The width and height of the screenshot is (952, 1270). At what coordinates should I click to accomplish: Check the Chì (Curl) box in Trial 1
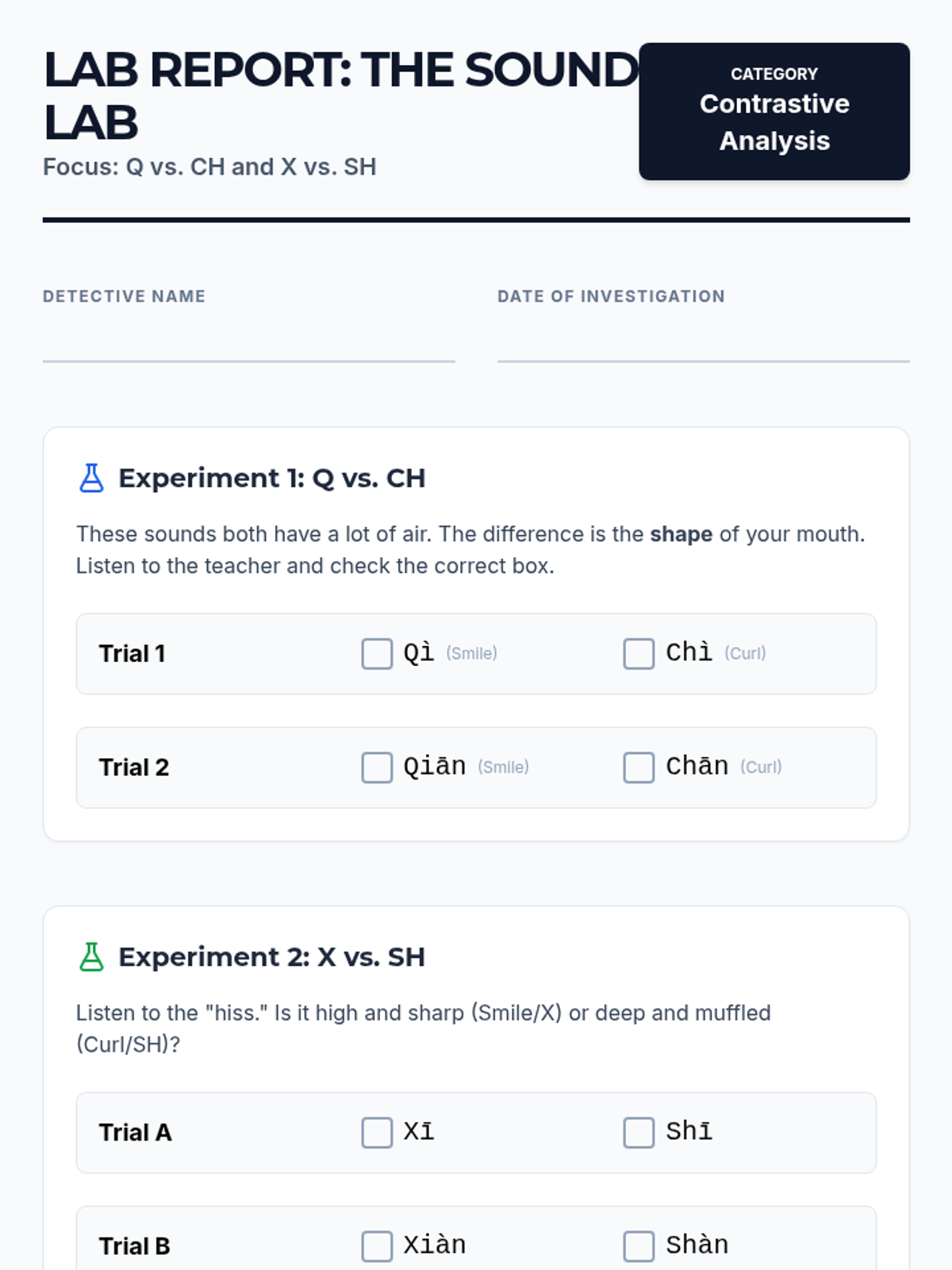[639, 654]
